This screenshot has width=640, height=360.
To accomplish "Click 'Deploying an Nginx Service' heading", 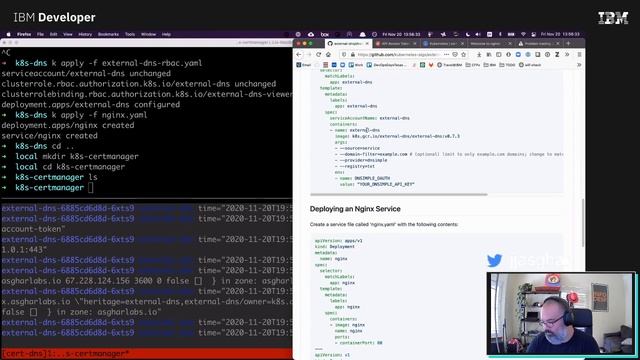I will tap(355, 209).
